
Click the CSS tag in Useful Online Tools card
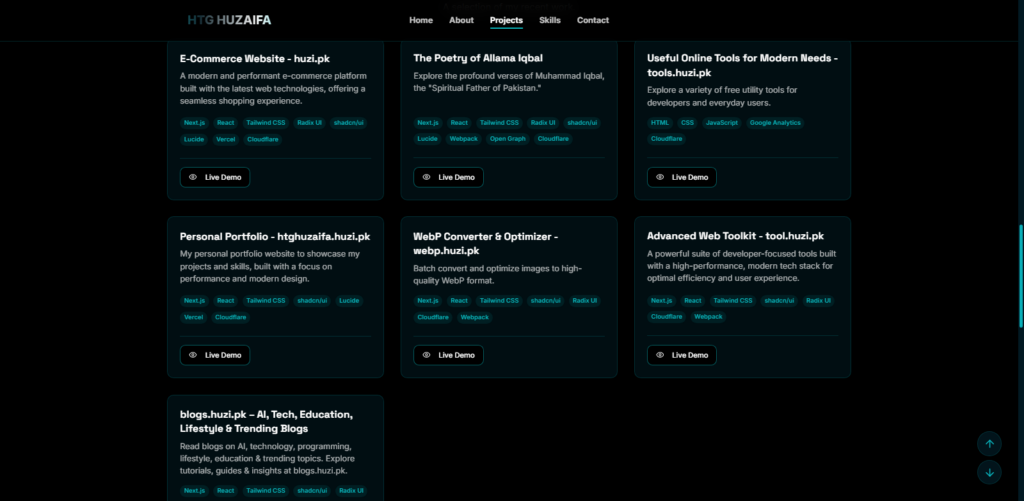click(688, 123)
